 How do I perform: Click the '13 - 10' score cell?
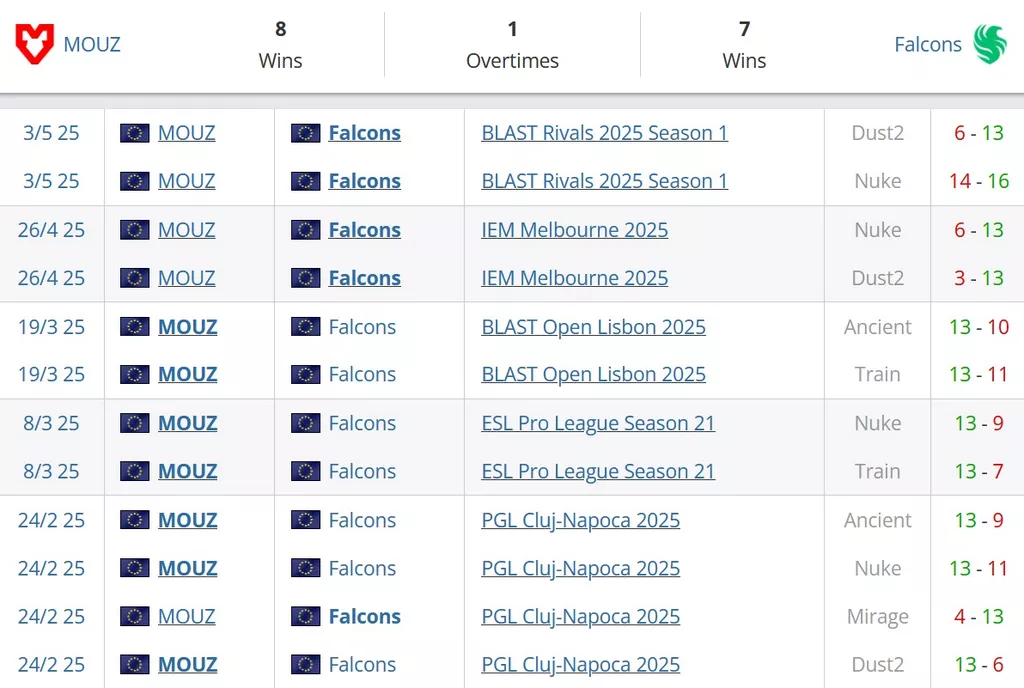979,326
